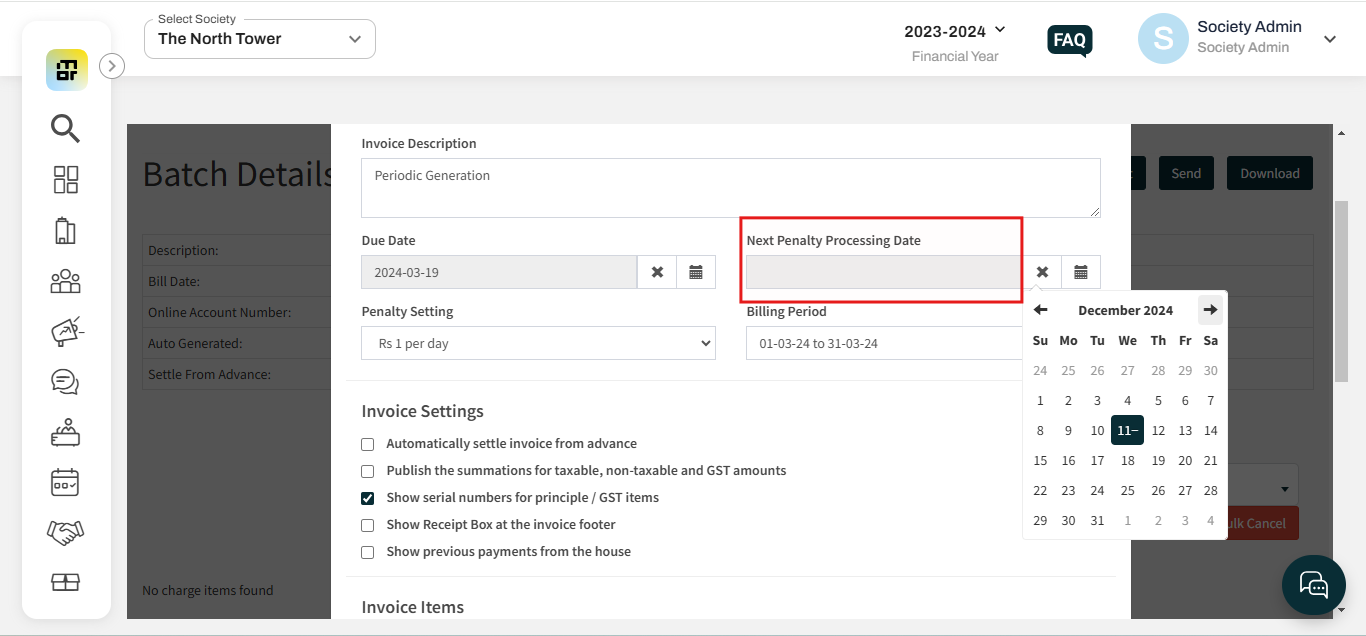Image resolution: width=1366 pixels, height=636 pixels.
Task: Uncheck show serial numbers for GST items
Action: [368, 497]
